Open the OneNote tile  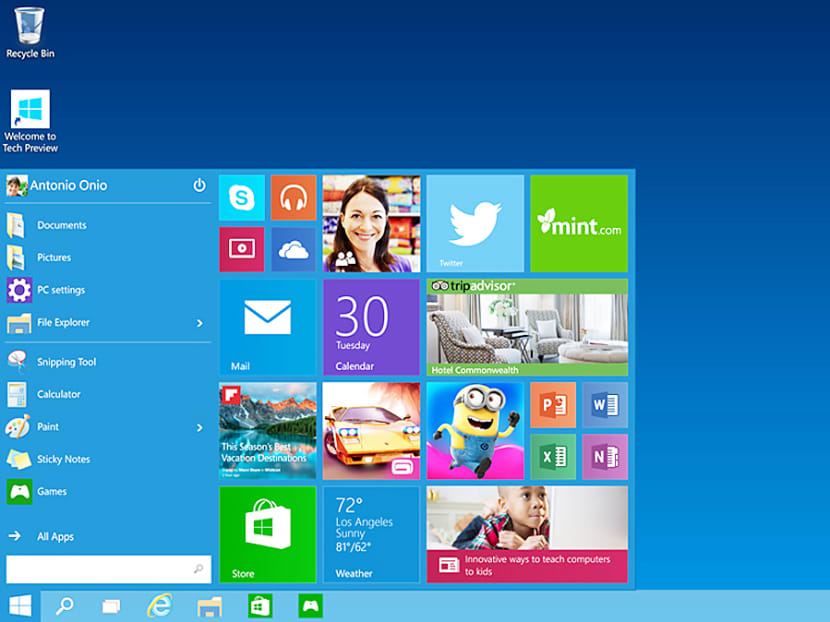pyautogui.click(x=605, y=457)
